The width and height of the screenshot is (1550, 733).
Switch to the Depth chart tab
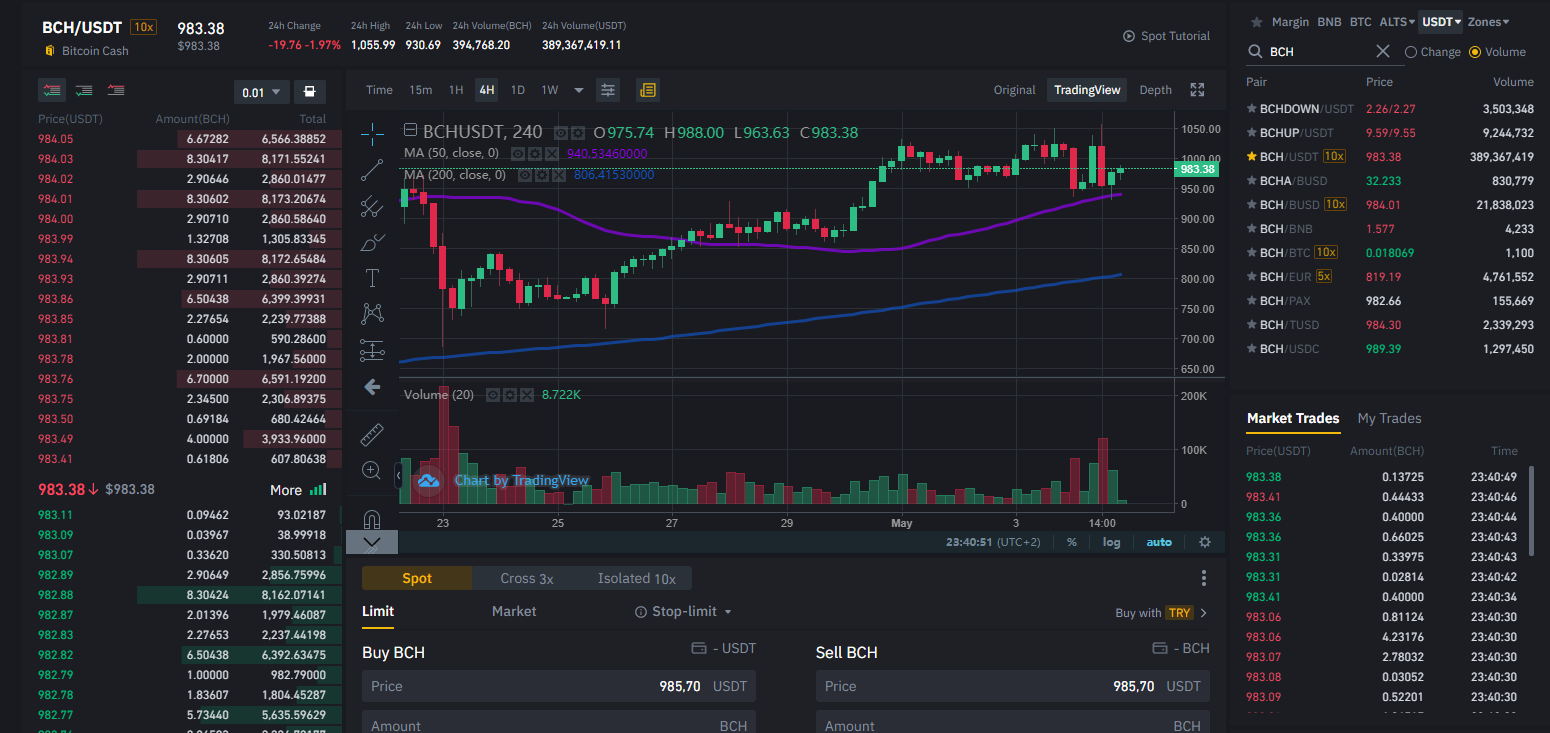[1155, 90]
